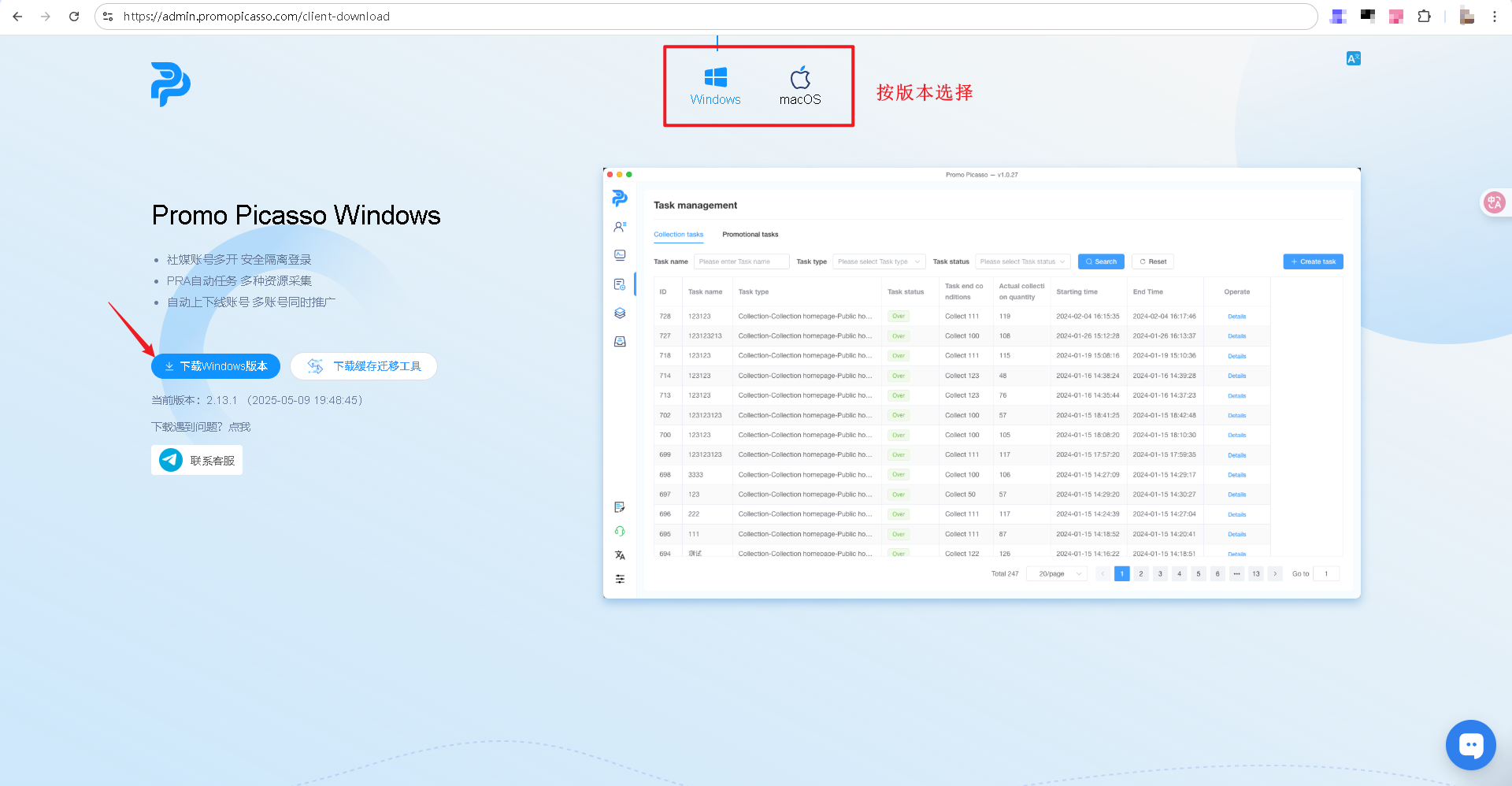Open the live chat bubble widget

click(1470, 744)
